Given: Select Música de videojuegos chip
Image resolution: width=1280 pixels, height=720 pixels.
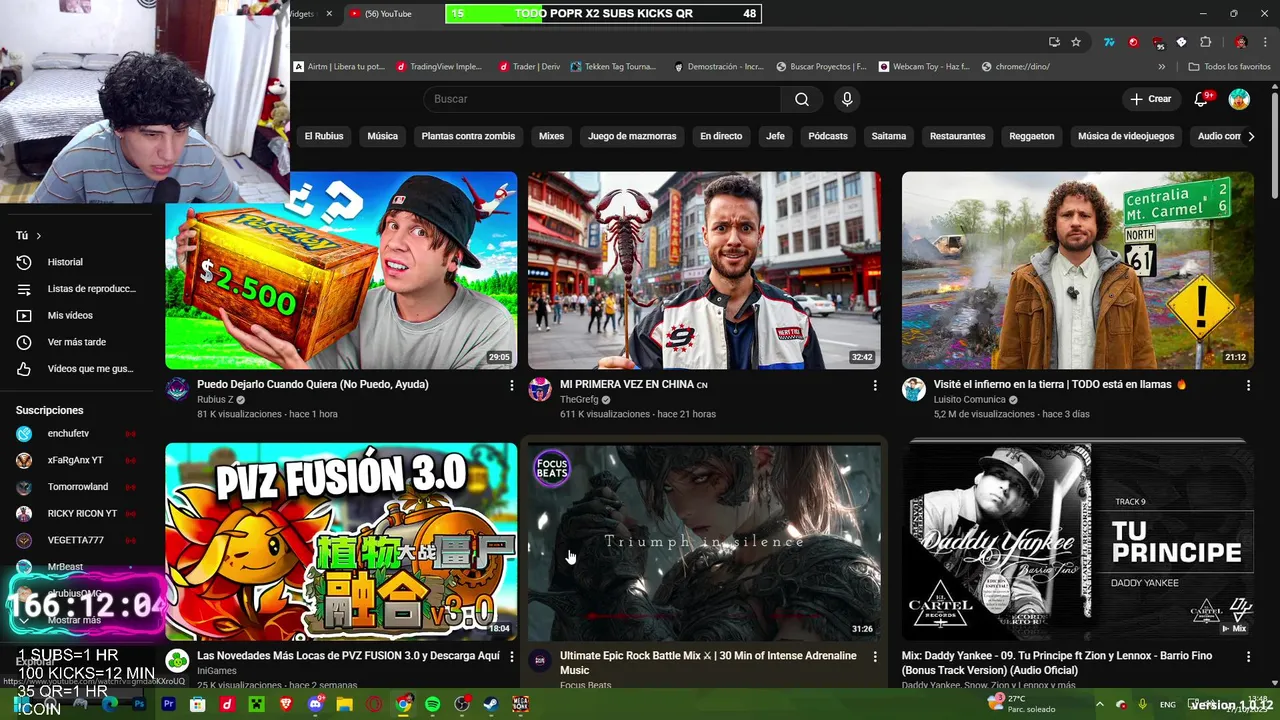Looking at the screenshot, I should coord(1126,136).
